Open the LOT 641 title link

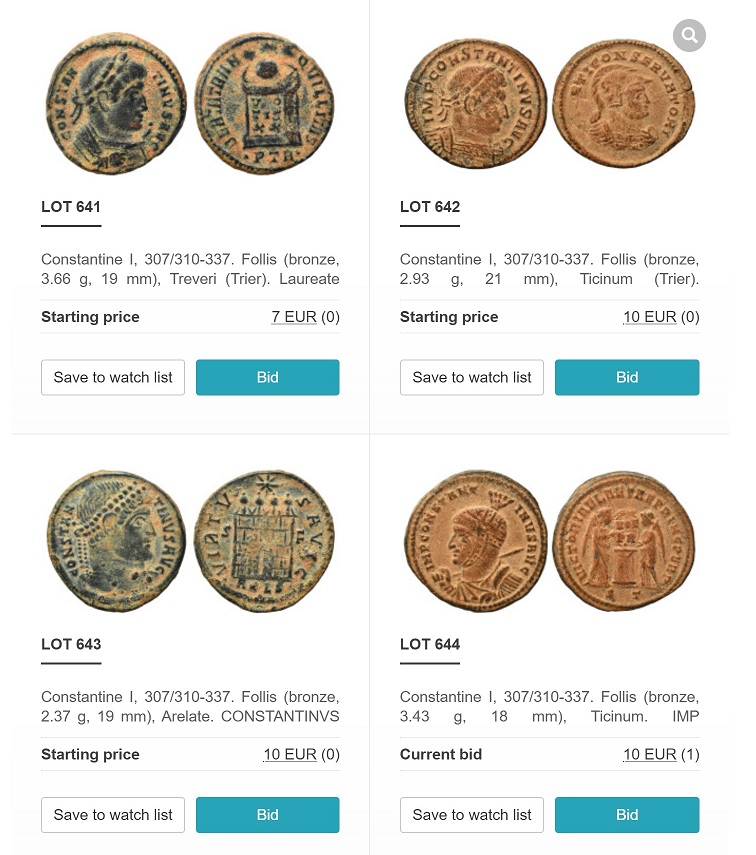(x=71, y=207)
